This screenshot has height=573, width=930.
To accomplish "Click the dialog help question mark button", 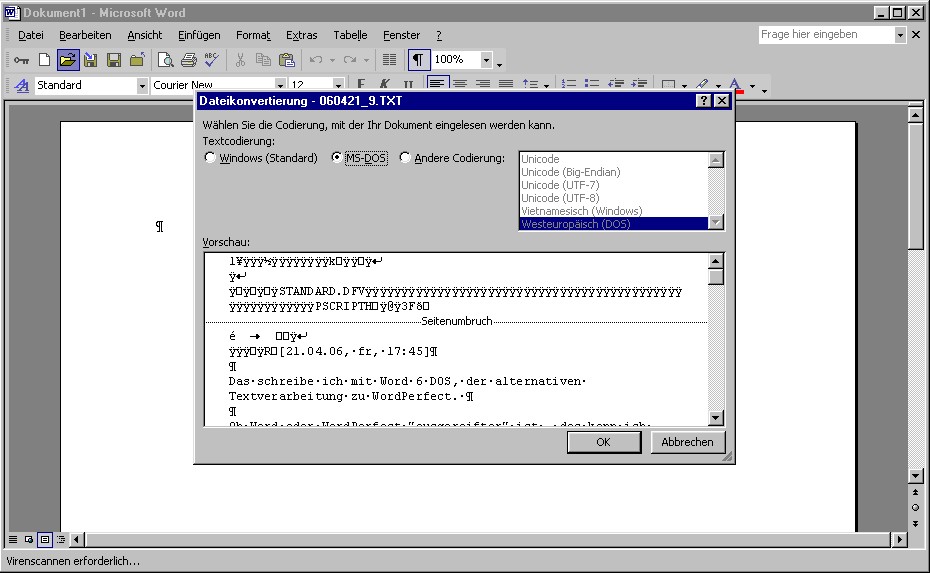I will click(703, 101).
